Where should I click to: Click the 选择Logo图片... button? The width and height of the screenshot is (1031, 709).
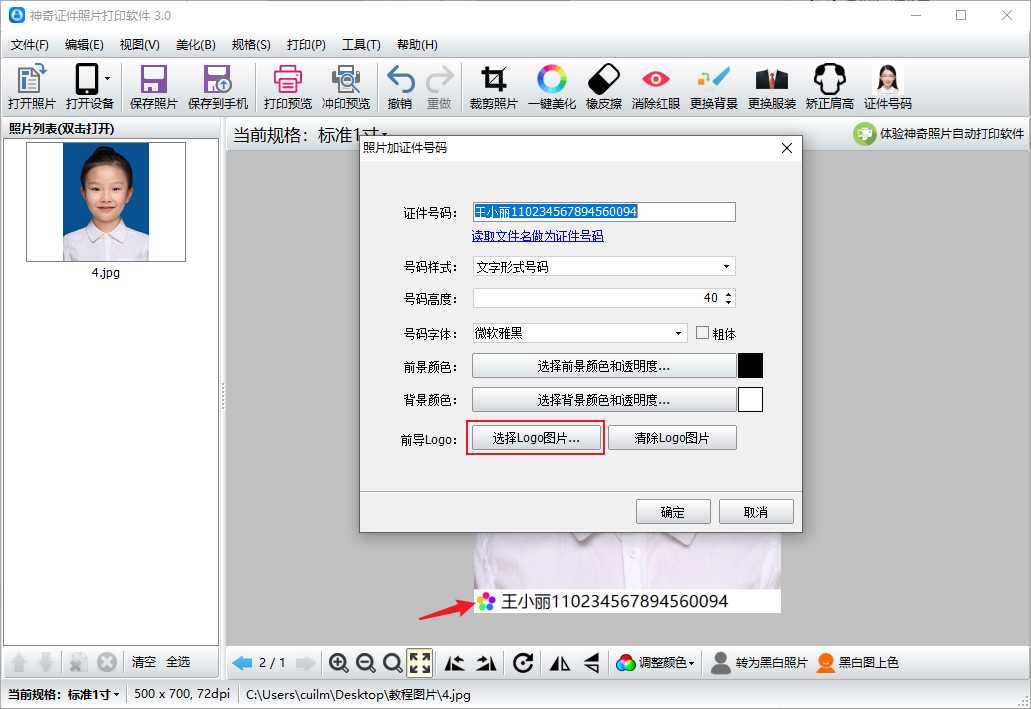point(536,438)
